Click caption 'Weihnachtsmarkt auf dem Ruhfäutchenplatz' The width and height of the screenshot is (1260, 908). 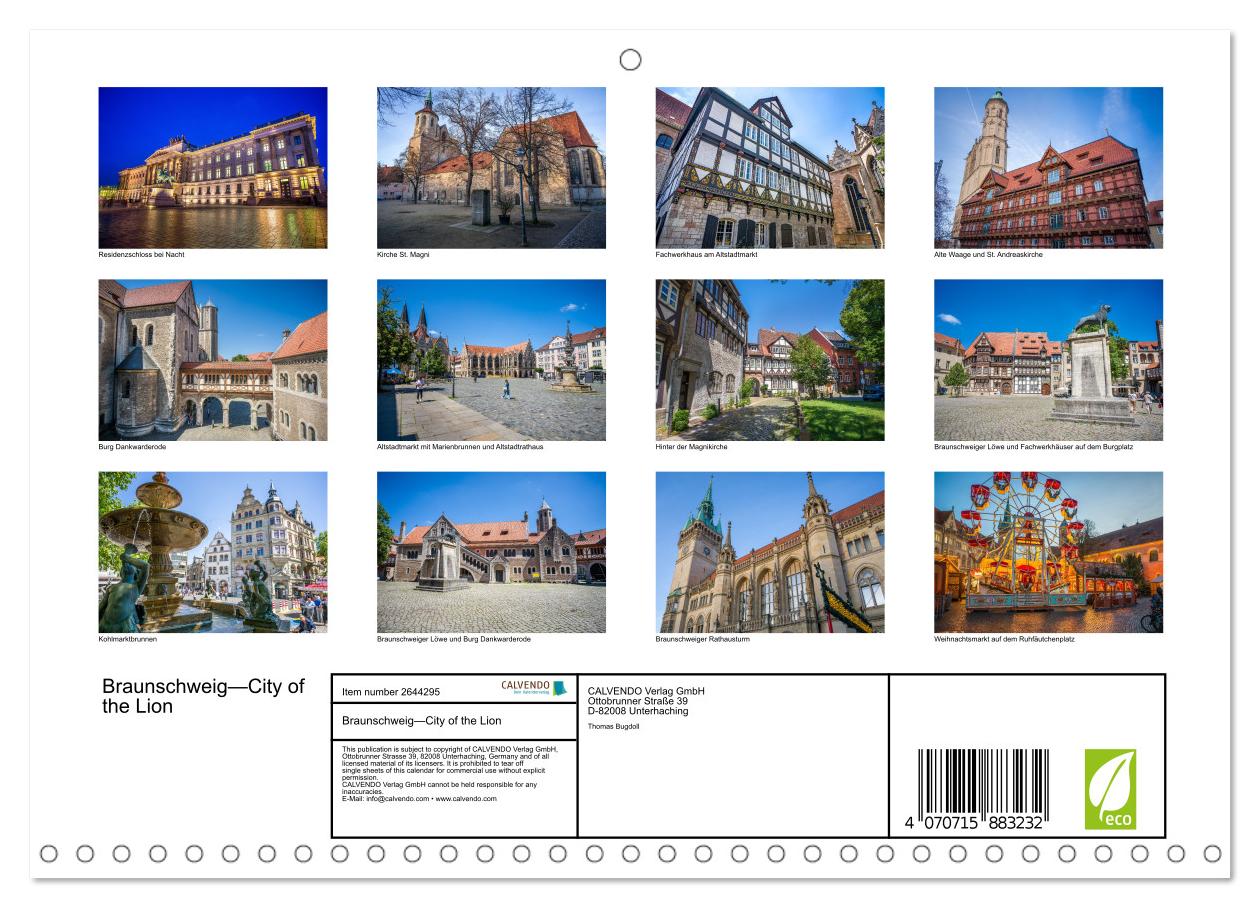1004,639
